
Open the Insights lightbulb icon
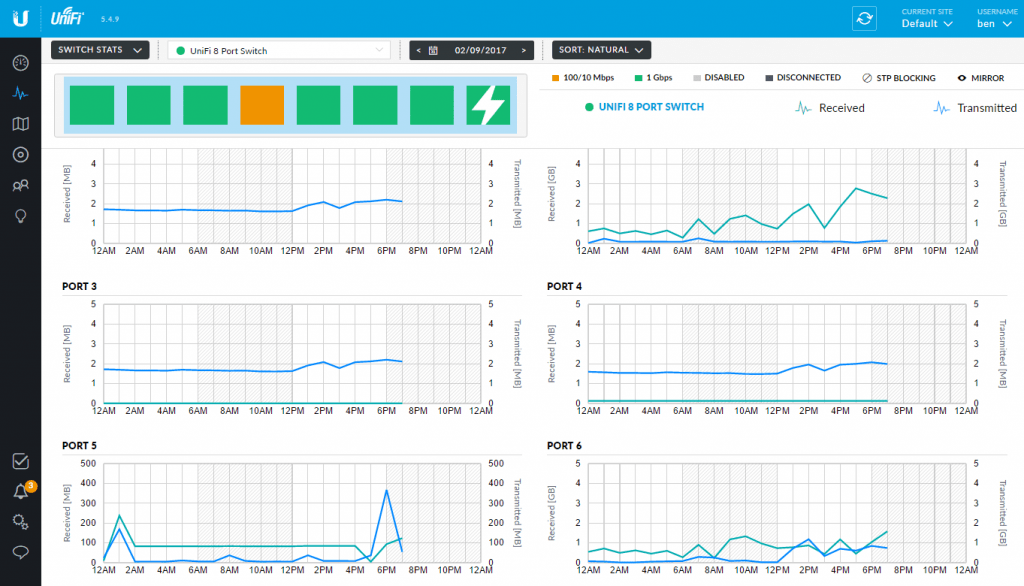click(x=20, y=216)
